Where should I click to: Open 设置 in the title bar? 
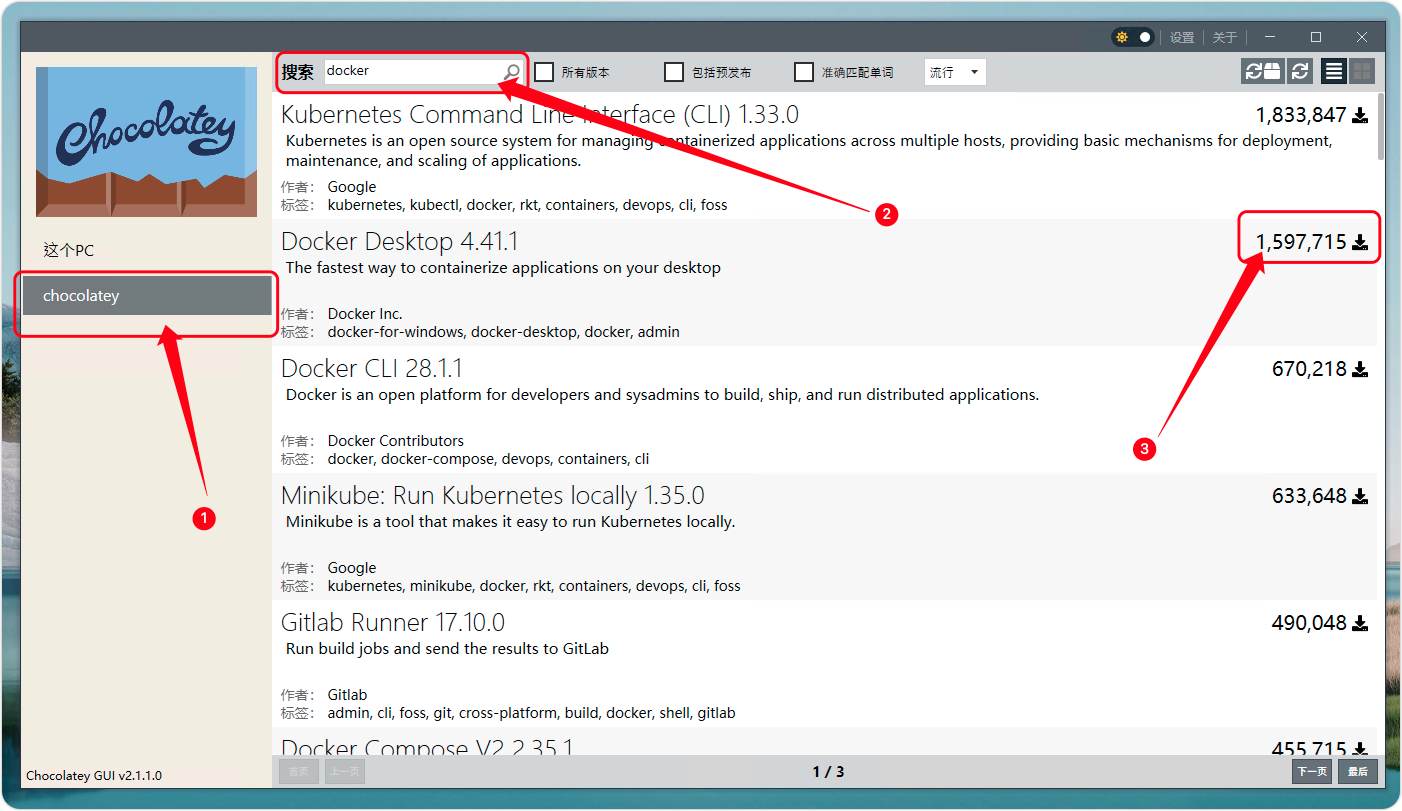(1182, 37)
